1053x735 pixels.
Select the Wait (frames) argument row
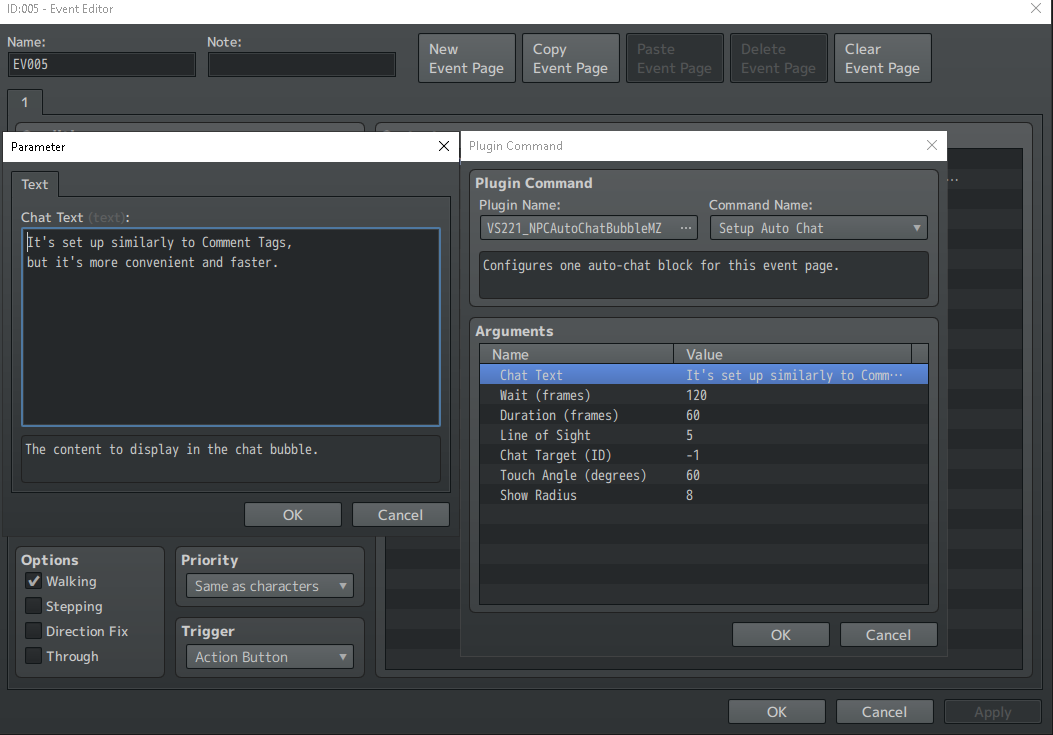704,395
